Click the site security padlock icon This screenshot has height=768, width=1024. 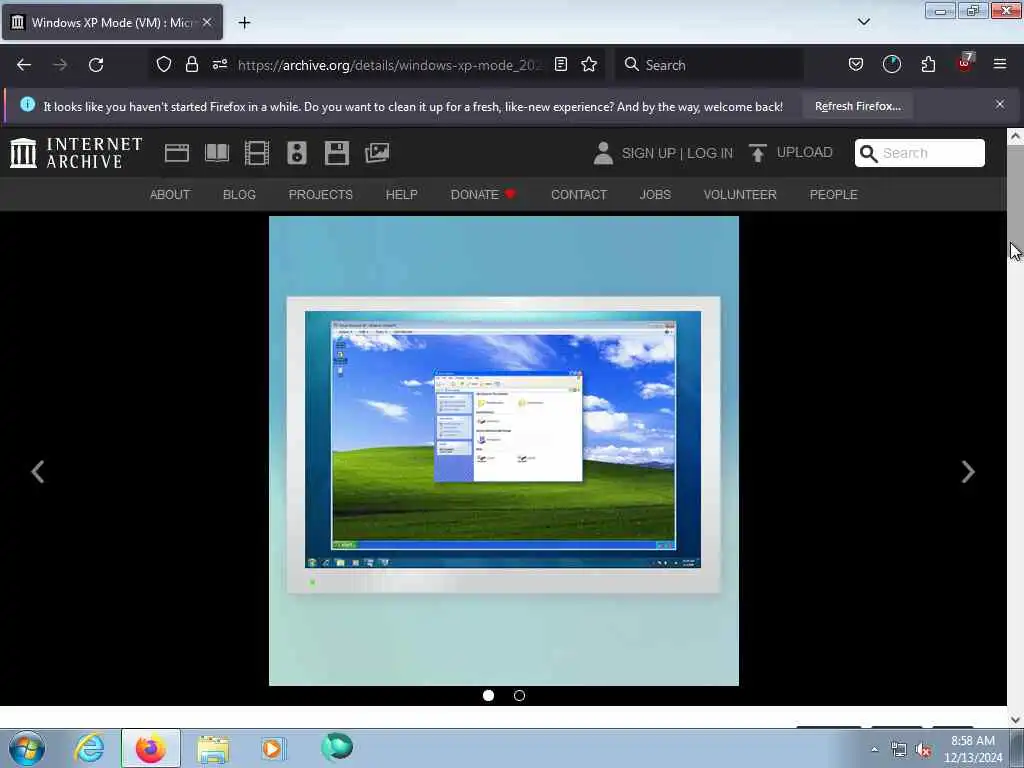191,64
